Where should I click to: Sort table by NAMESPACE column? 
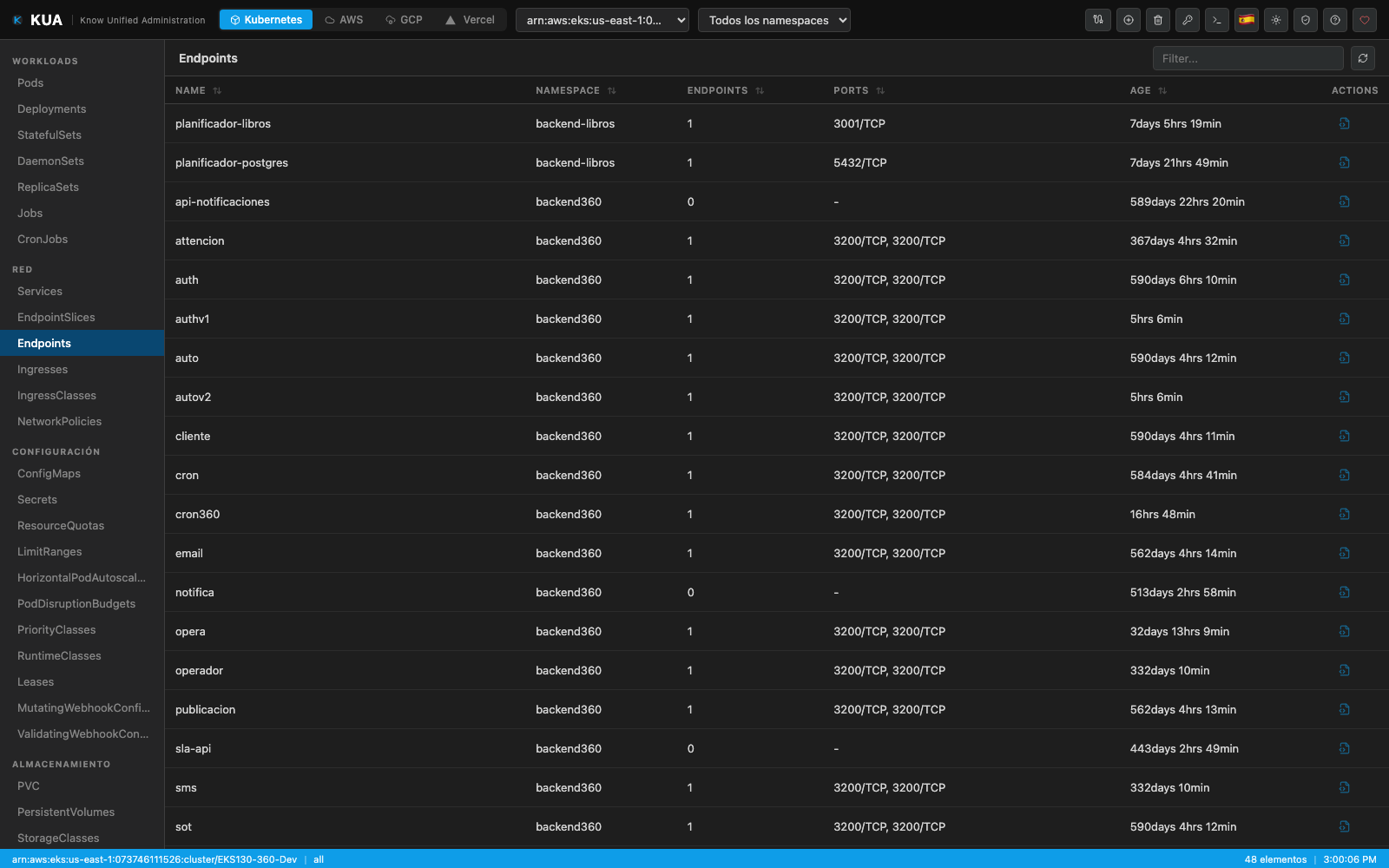pos(576,90)
